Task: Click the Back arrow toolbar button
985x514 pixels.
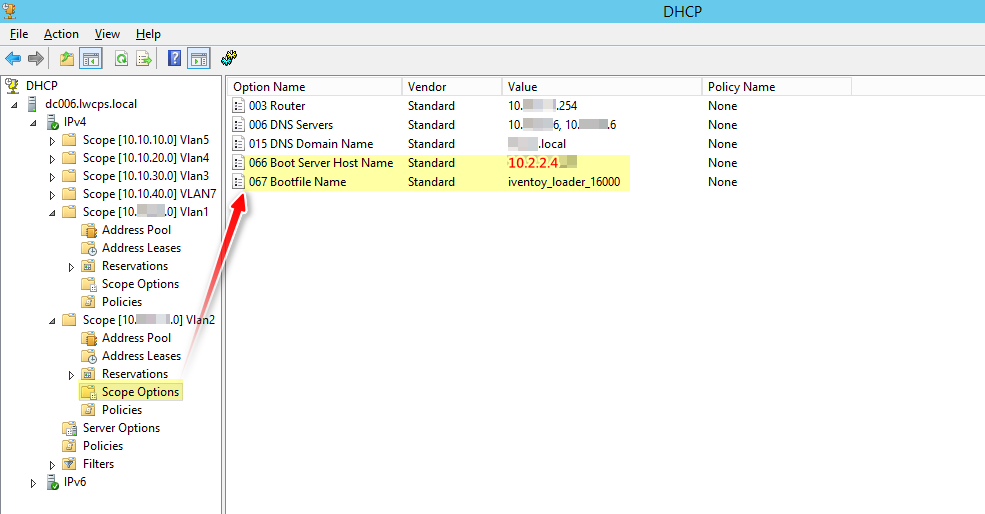Action: 13,59
